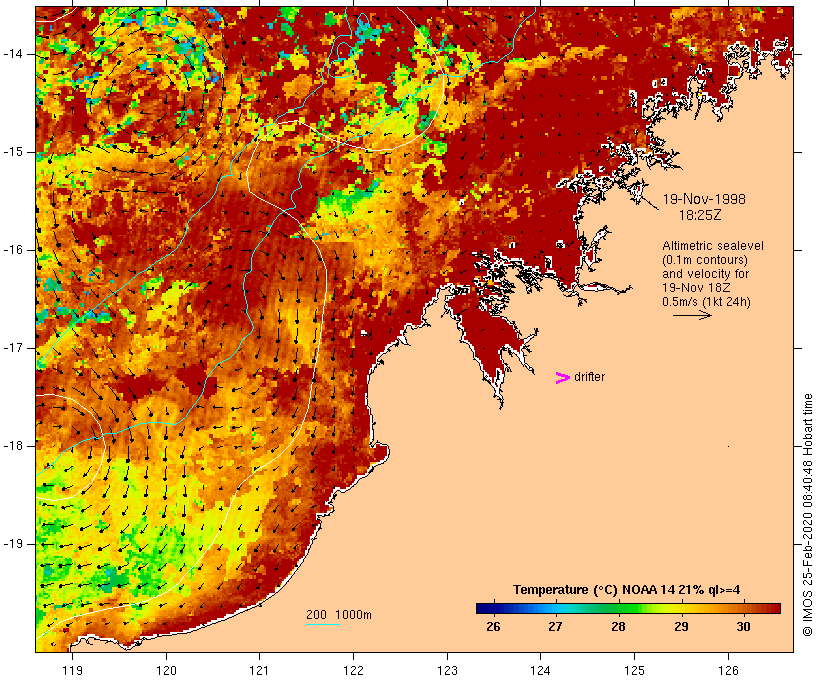Click the -15 latitude axis label

(13, 152)
